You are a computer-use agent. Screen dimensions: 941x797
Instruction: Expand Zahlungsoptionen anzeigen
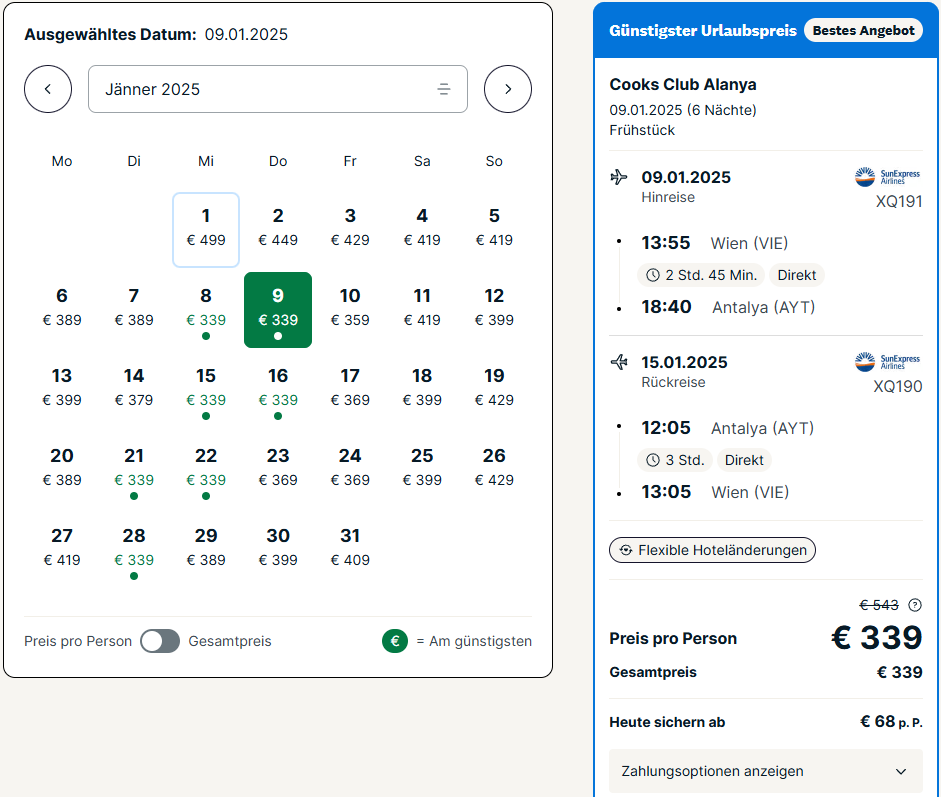tap(766, 771)
